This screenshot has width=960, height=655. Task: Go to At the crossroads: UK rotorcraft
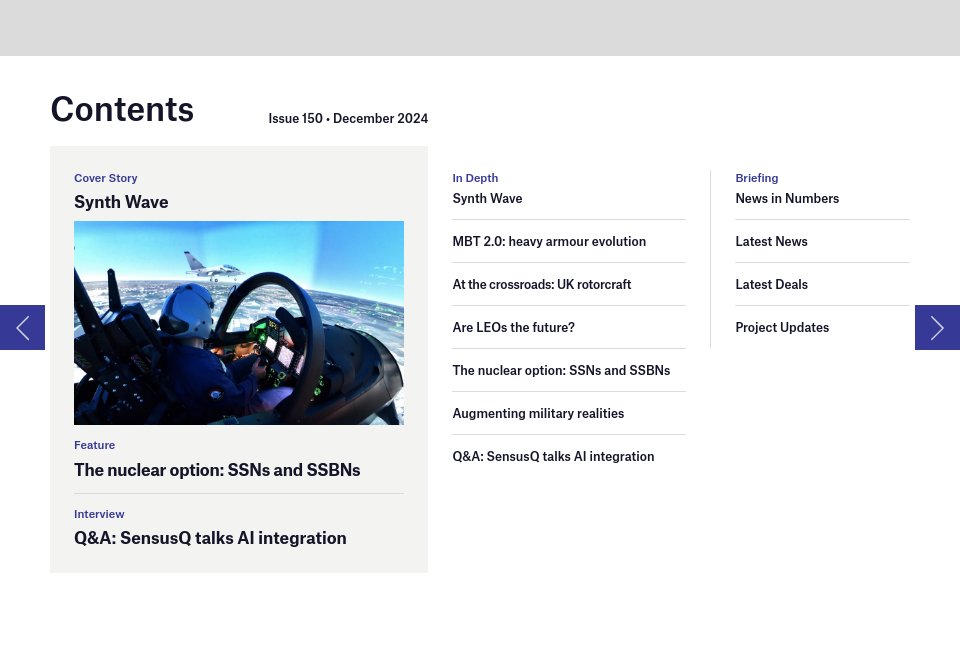point(541,284)
